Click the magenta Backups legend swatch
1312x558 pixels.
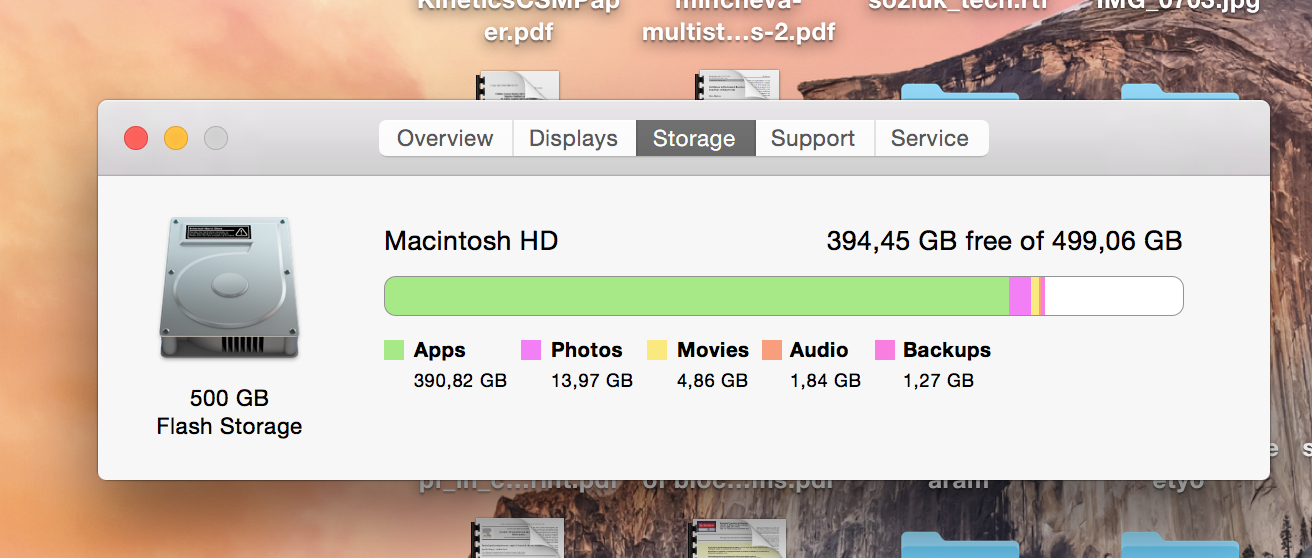(885, 350)
